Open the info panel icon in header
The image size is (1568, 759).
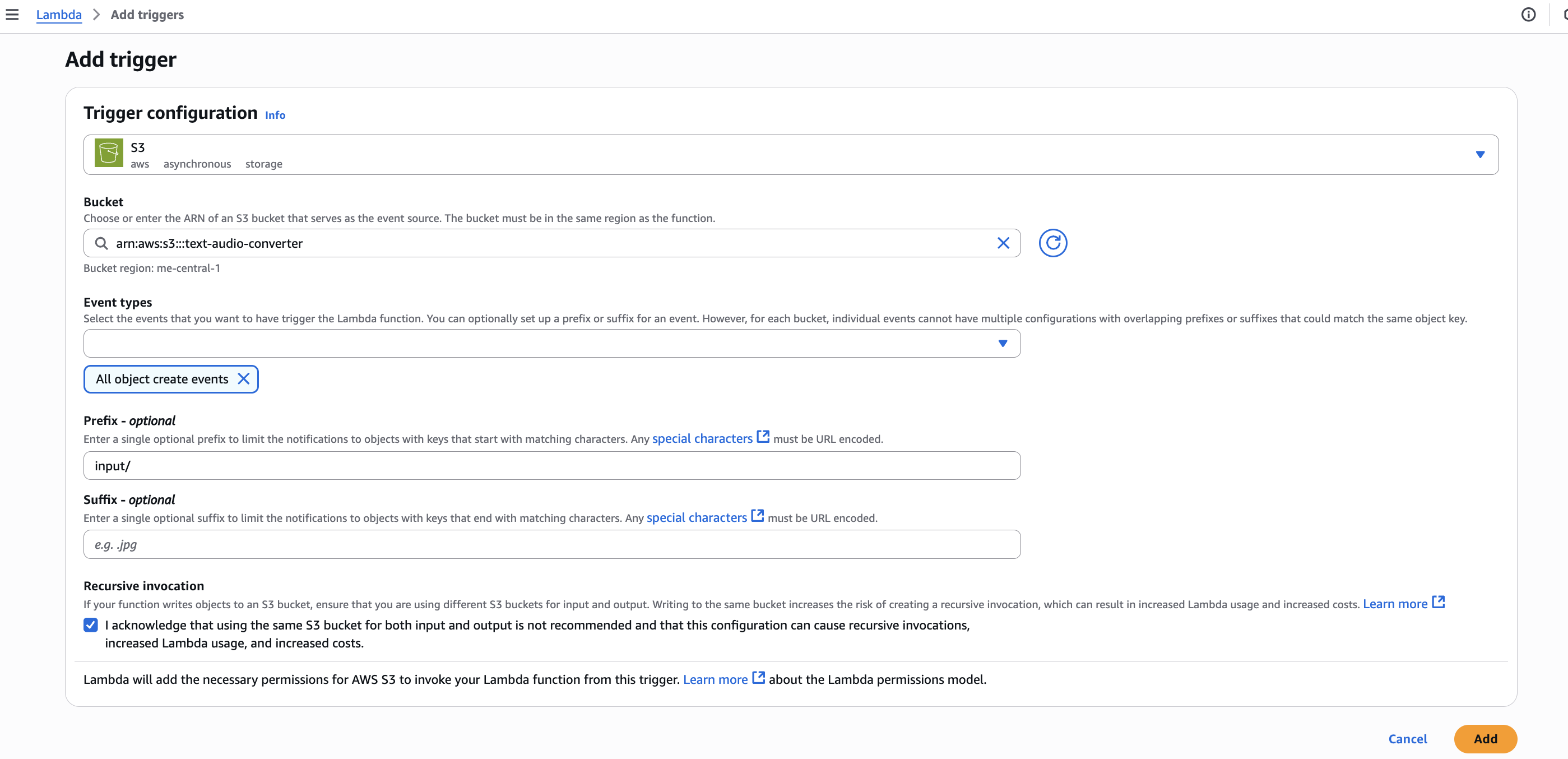coord(1528,15)
